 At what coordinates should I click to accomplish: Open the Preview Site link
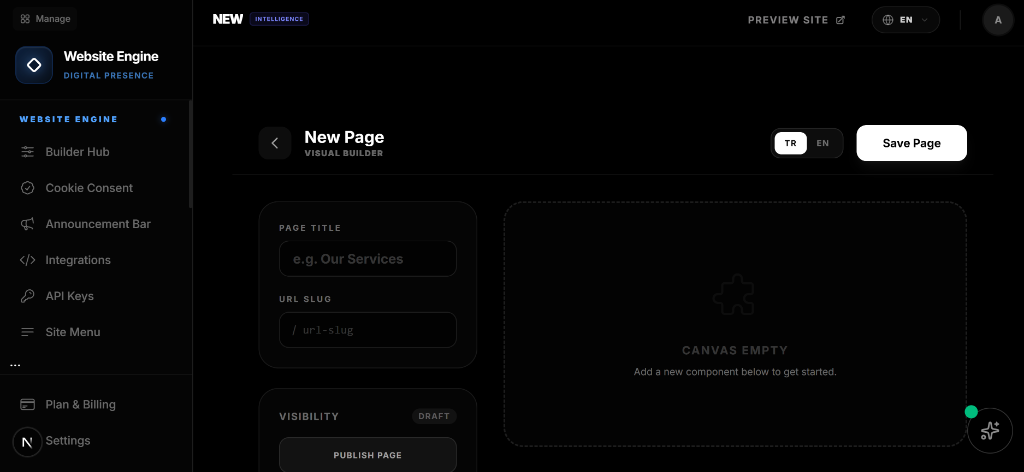(x=796, y=20)
